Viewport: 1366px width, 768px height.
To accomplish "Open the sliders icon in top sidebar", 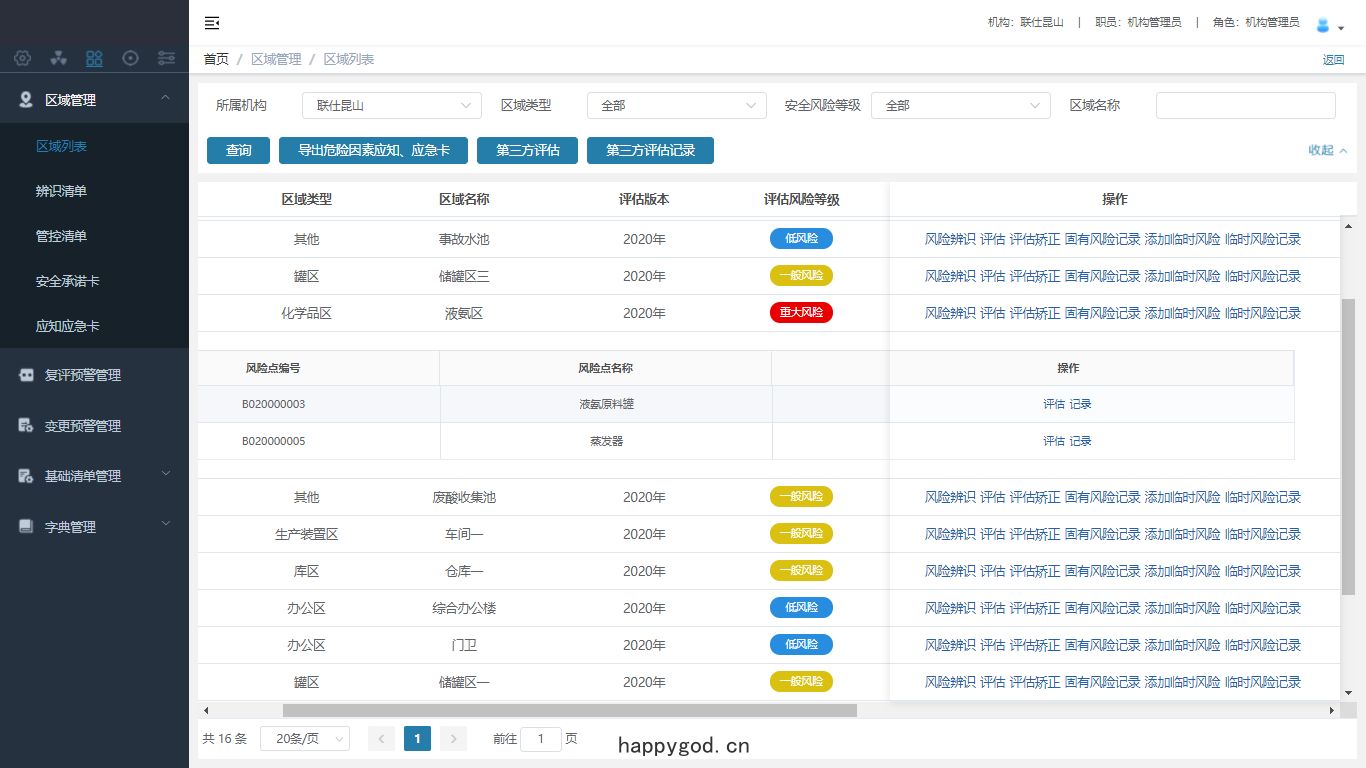I will coord(166,58).
